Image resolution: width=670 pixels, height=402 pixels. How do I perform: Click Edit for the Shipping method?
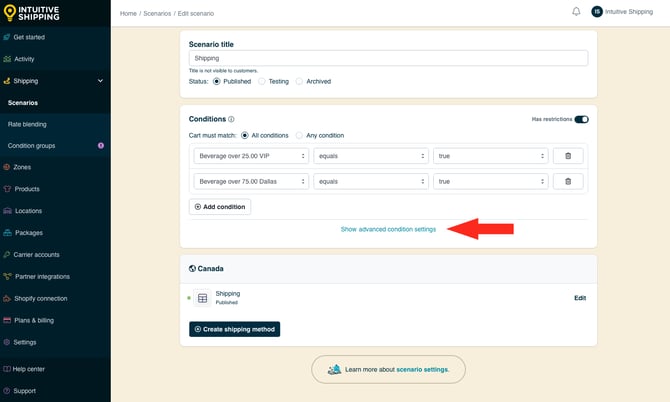[x=580, y=298]
